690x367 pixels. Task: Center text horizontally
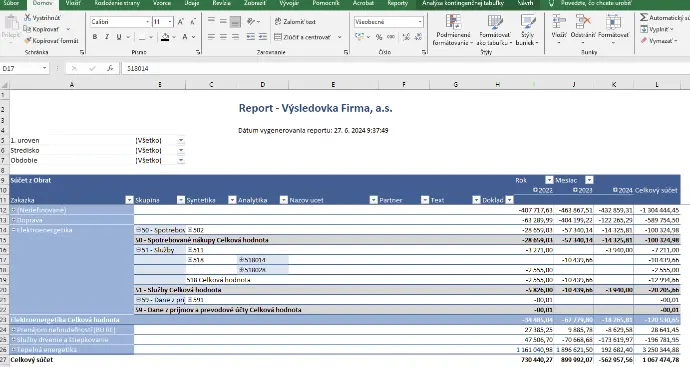(x=223, y=37)
